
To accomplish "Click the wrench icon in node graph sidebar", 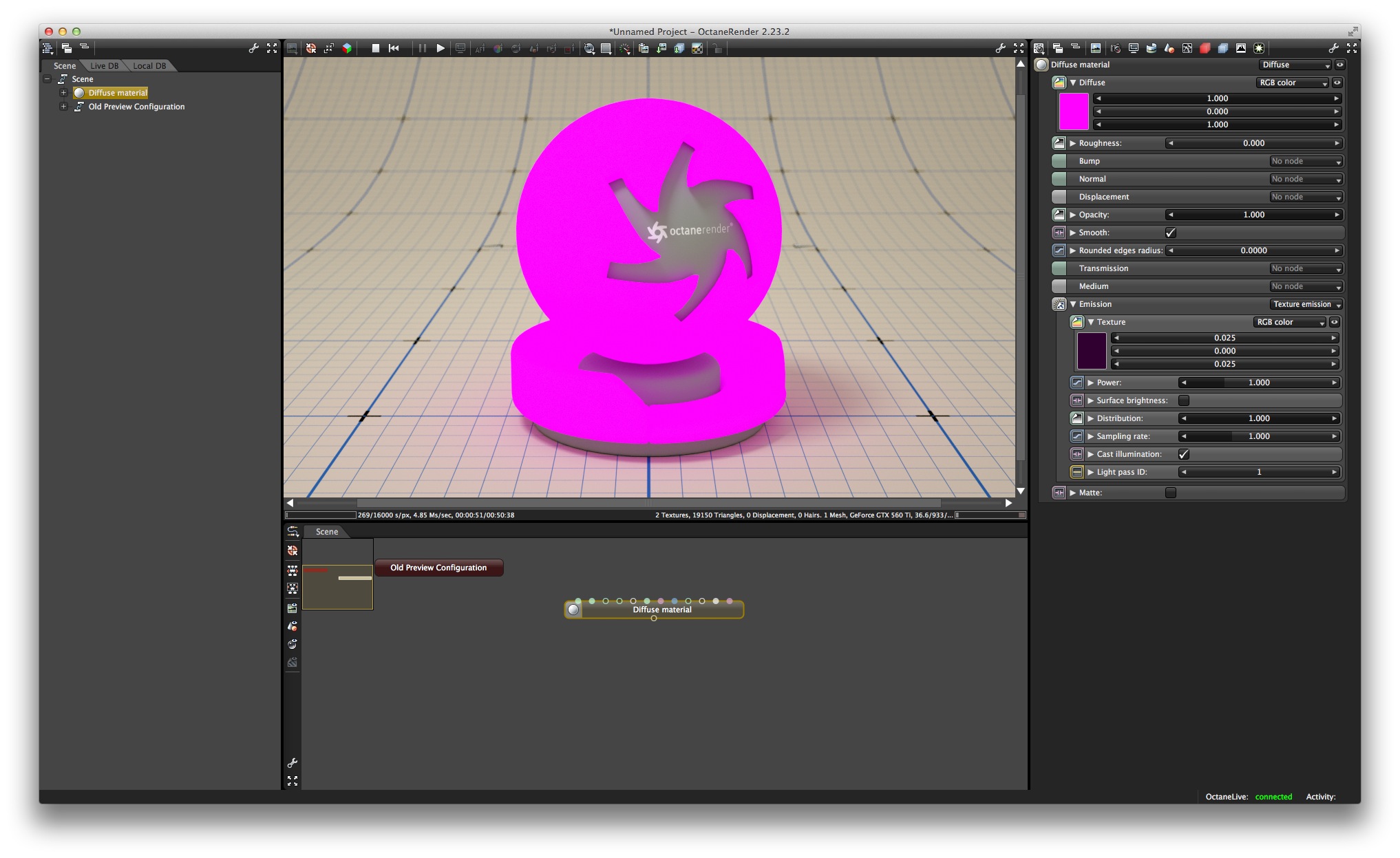I will click(x=293, y=763).
